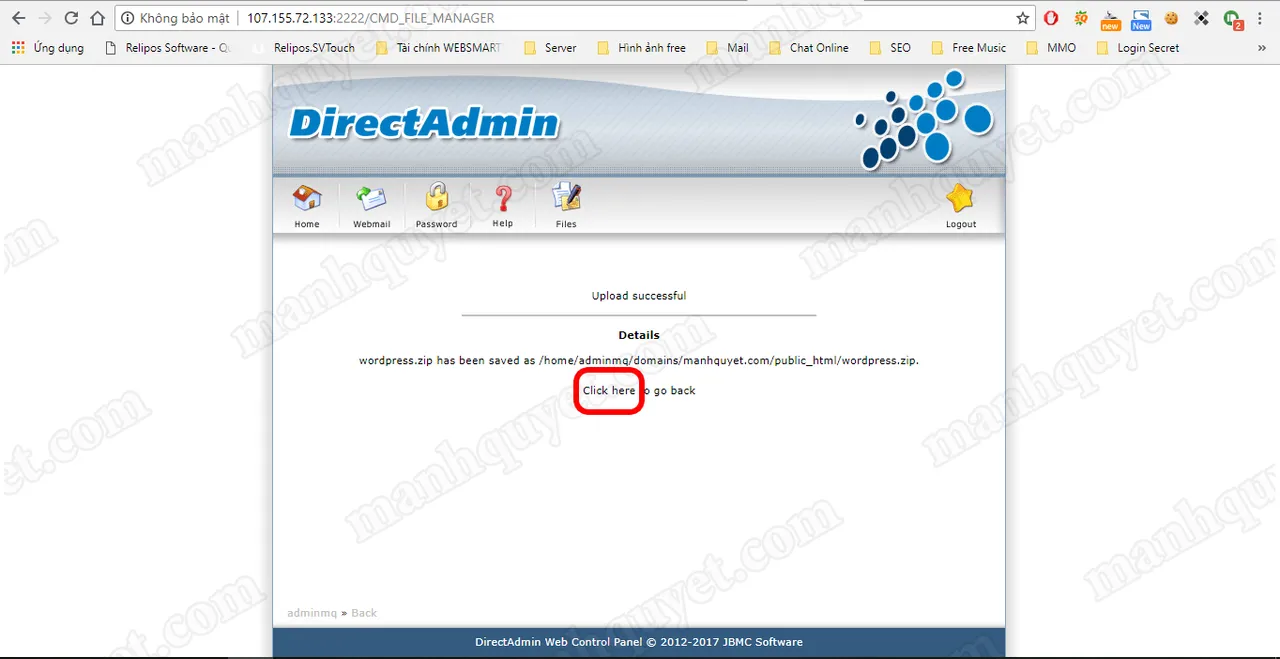Open Relipos.SVTouch bookmark
The height and width of the screenshot is (659, 1280).
pyautogui.click(x=304, y=48)
